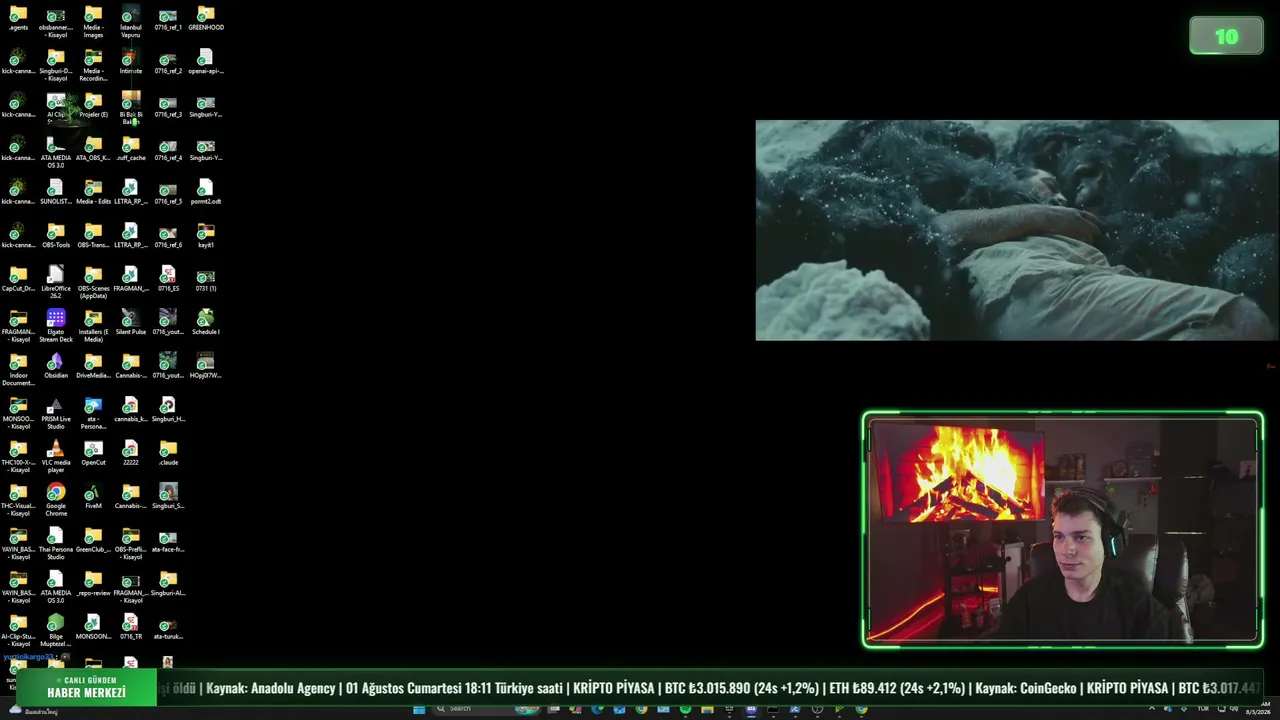The image size is (1280, 720).
Task: Open the .claude folder
Action: tap(168, 454)
